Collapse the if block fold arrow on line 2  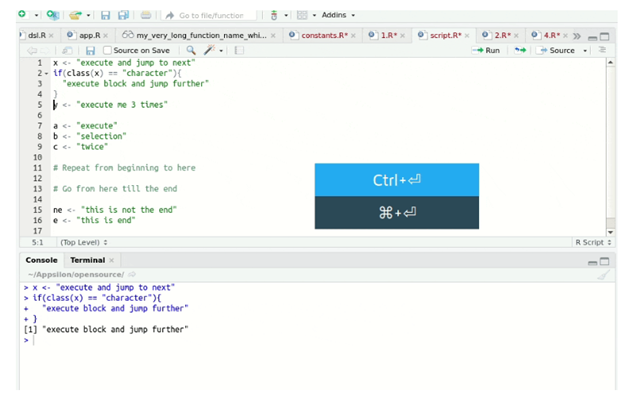[x=46, y=74]
